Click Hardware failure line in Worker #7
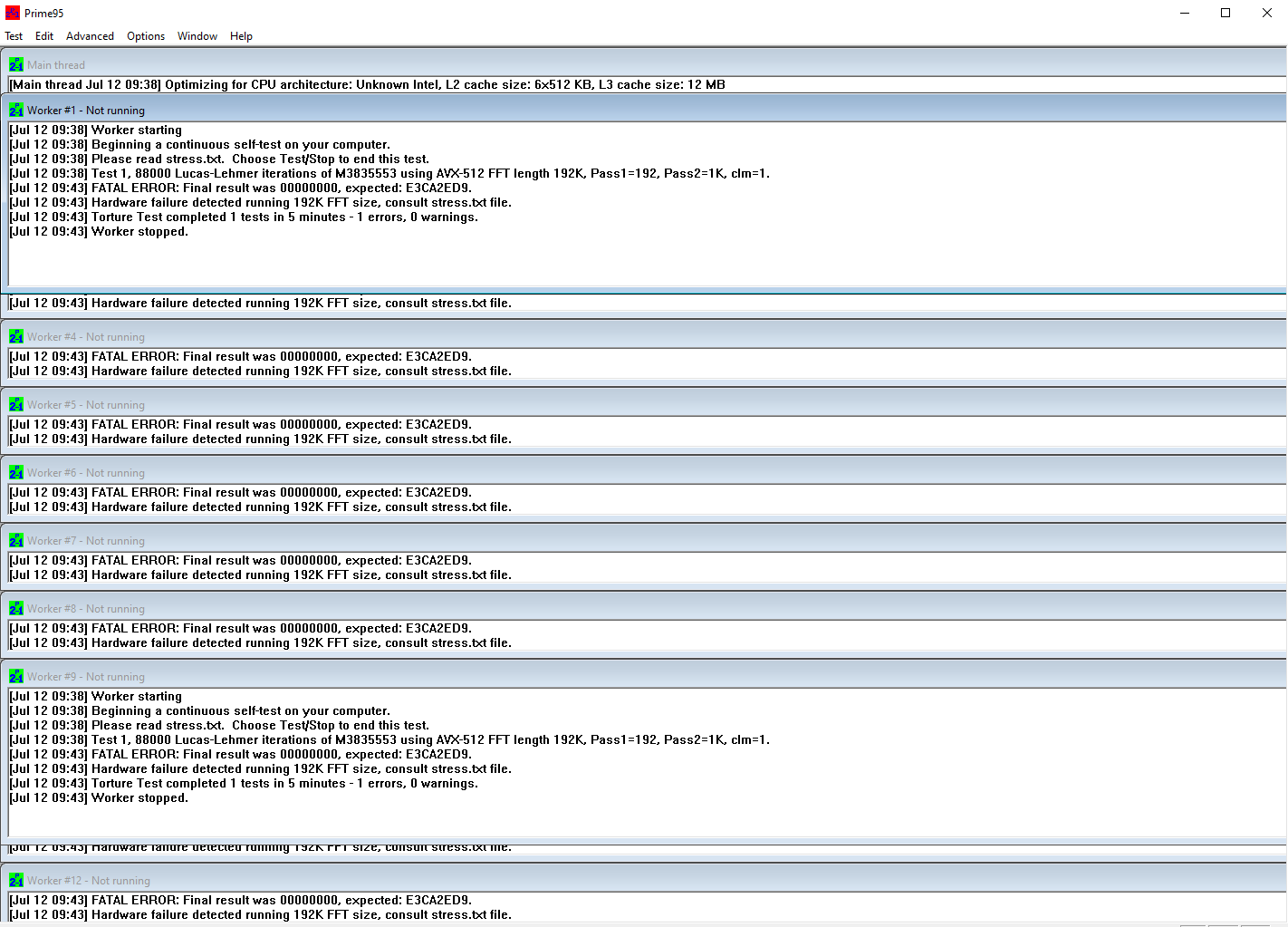The width and height of the screenshot is (1288, 927). [261, 575]
